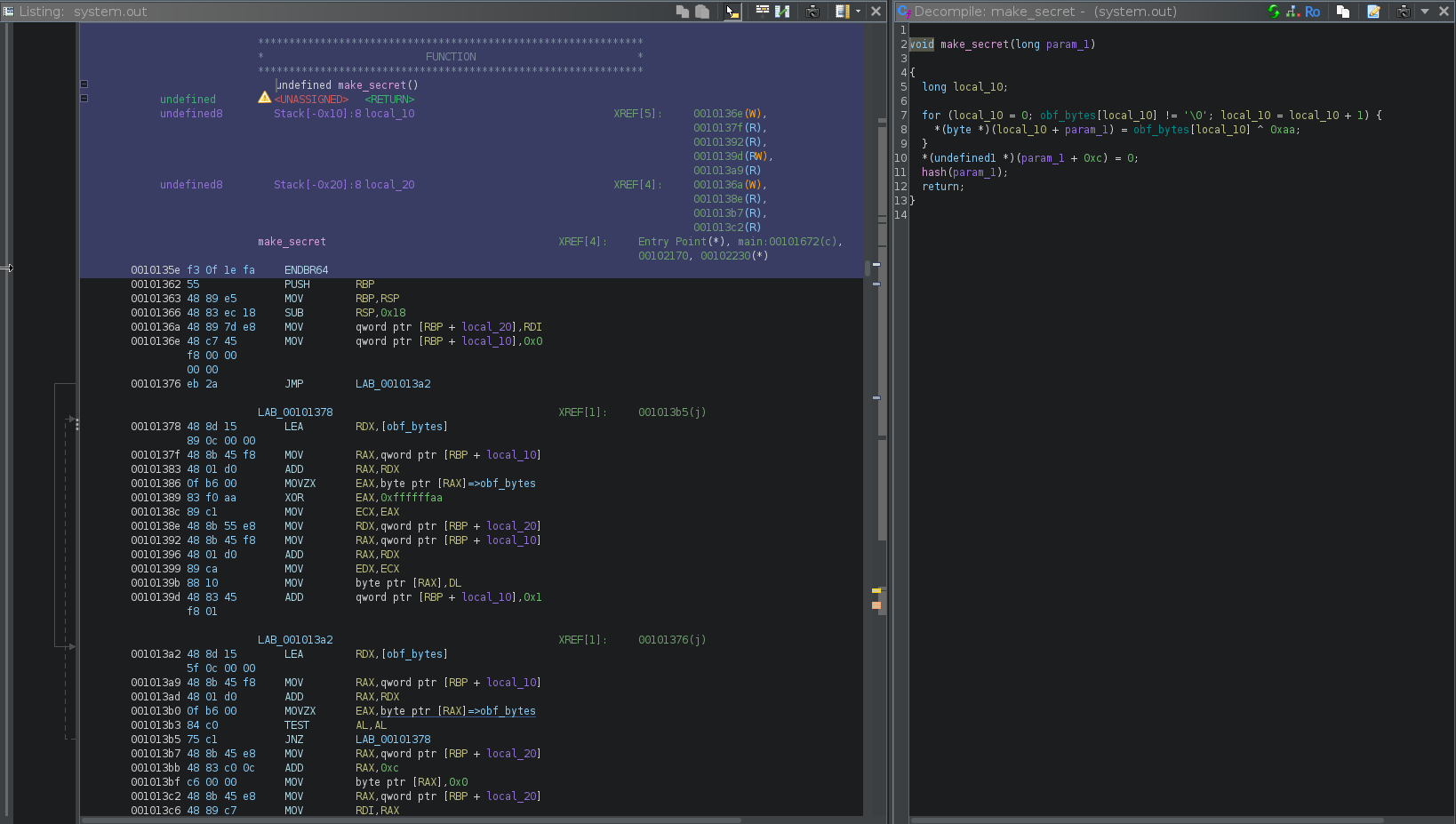Click the Copy icon in Listing toolbar
The height and width of the screenshot is (824, 1456).
683,12
